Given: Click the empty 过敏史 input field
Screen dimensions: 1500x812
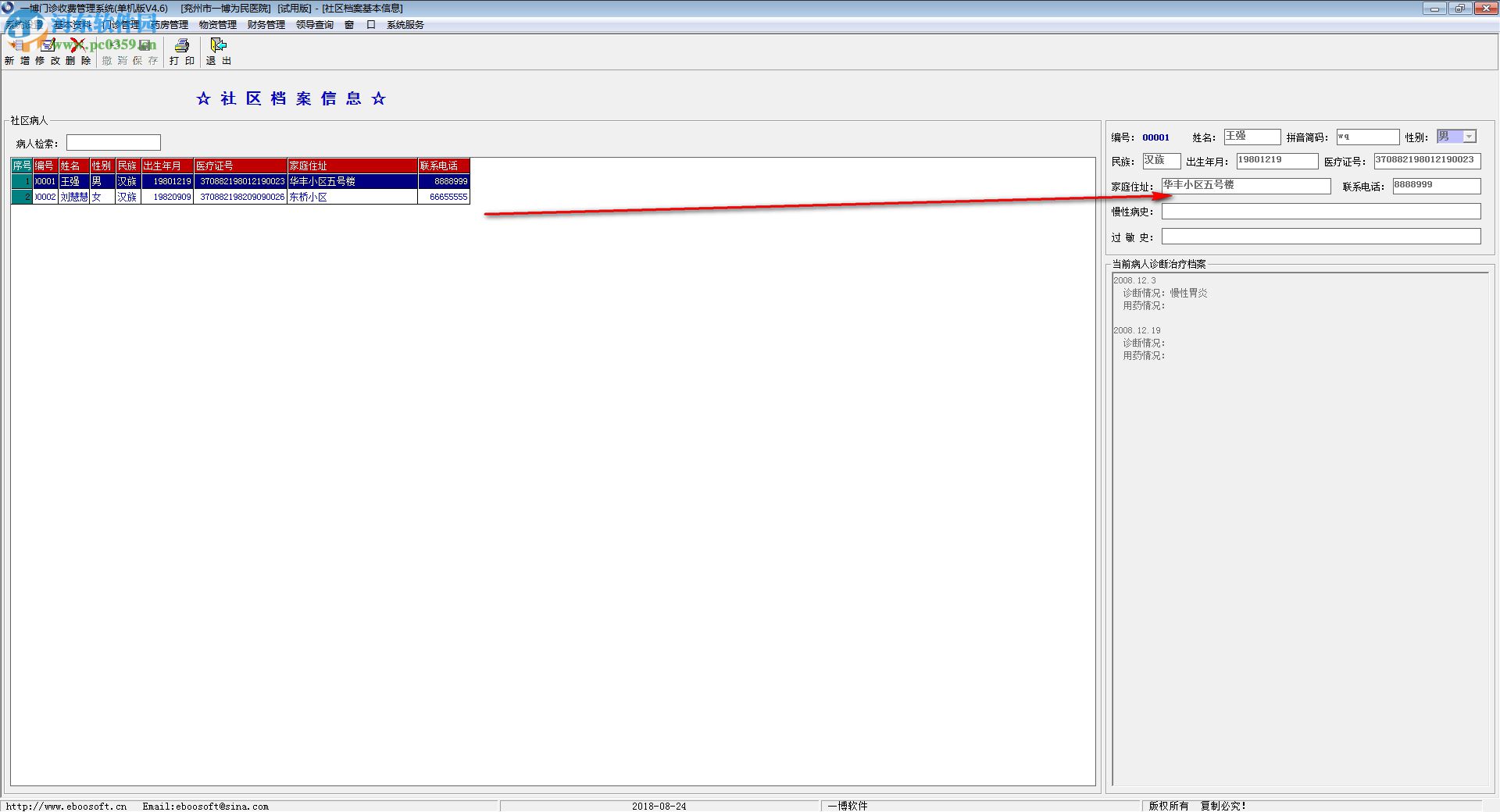Looking at the screenshot, I should click(1320, 237).
